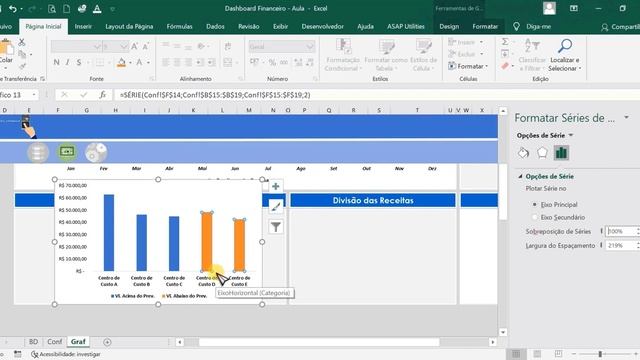Viewport: 640px width, 360px height.
Task: Toggle italic with the I button
Action: [x=67, y=62]
